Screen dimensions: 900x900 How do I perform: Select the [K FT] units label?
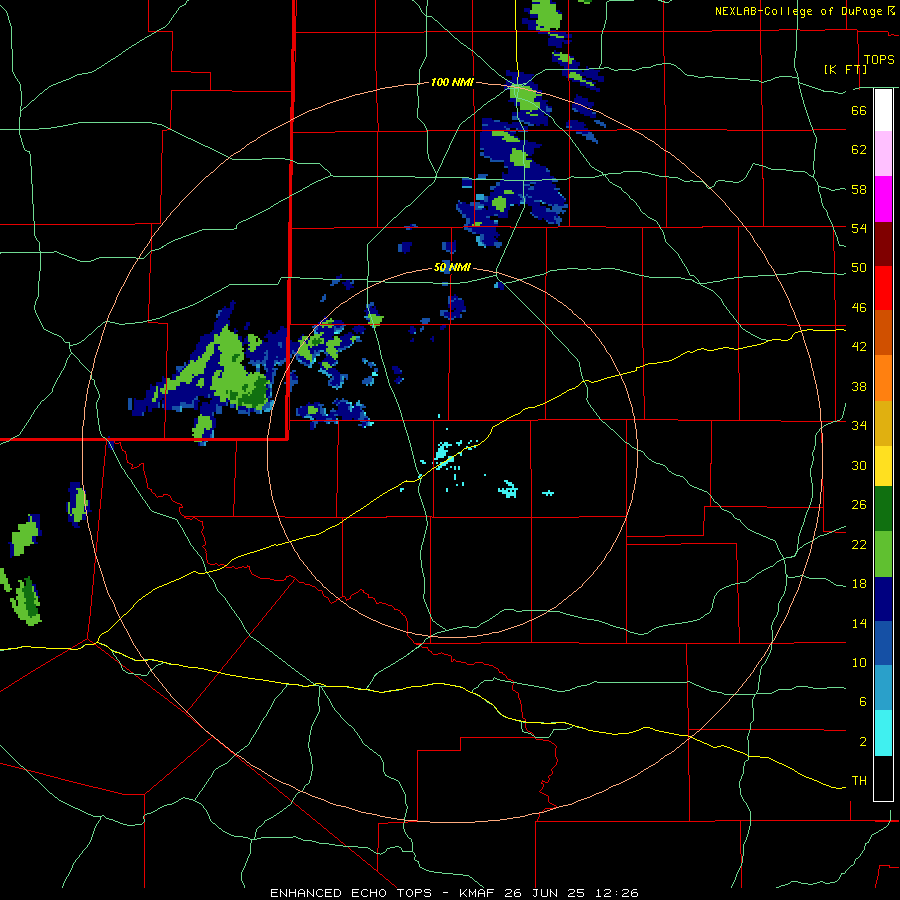[845, 69]
